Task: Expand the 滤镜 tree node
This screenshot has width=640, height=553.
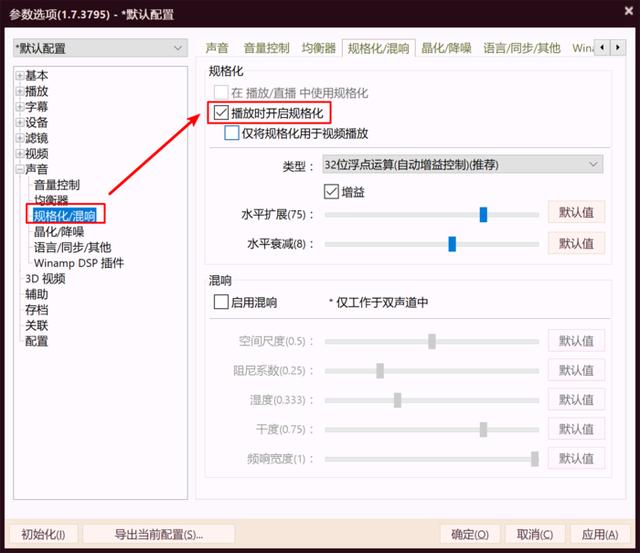Action: 19,138
